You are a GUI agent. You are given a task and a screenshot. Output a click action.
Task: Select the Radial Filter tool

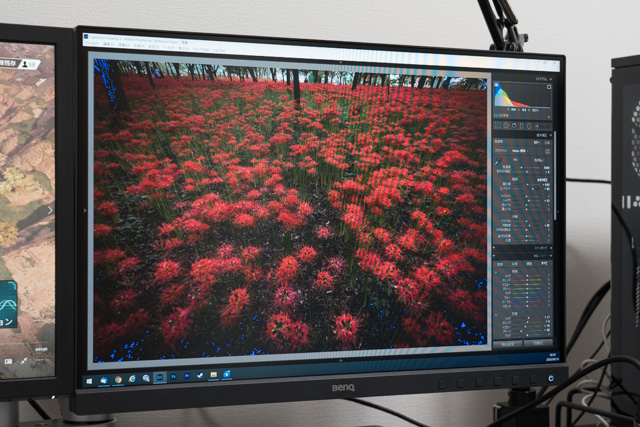(x=529, y=126)
